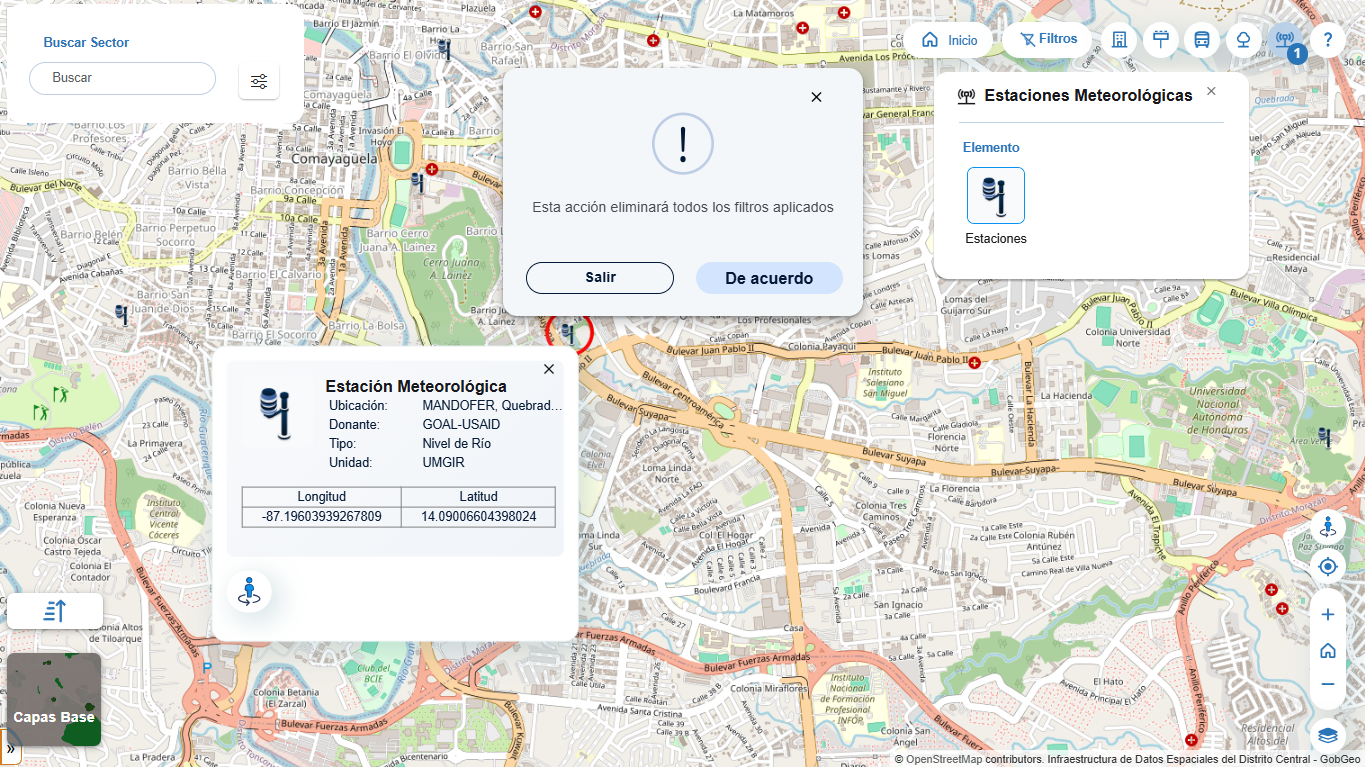
Task: Open street view from station popup
Action: (249, 592)
